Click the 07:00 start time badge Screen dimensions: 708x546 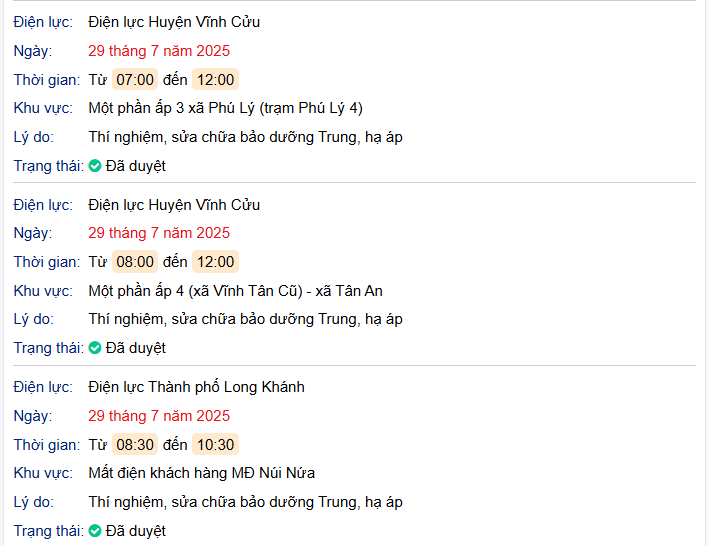(x=135, y=80)
